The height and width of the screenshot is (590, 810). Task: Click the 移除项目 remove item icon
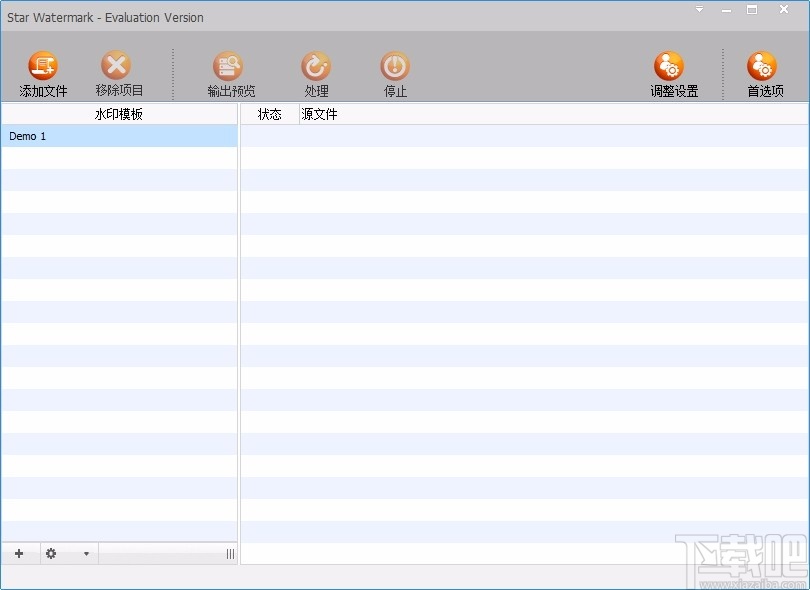click(x=116, y=65)
